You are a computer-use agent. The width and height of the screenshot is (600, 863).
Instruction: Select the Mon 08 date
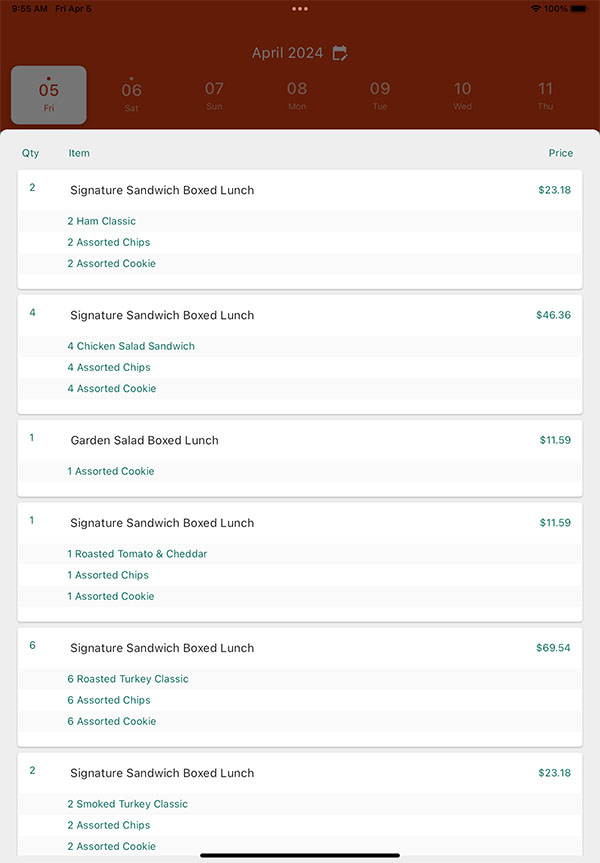pos(297,93)
